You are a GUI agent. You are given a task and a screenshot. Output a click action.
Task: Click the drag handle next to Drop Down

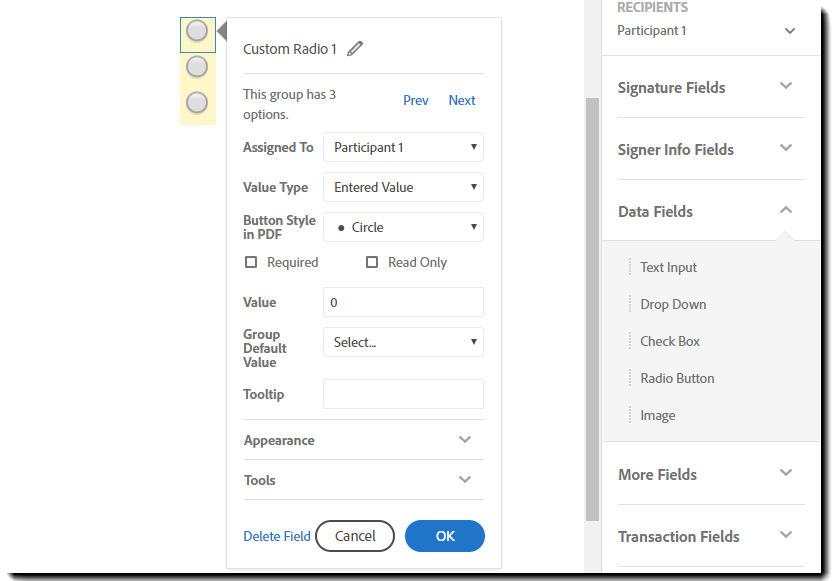tap(630, 304)
